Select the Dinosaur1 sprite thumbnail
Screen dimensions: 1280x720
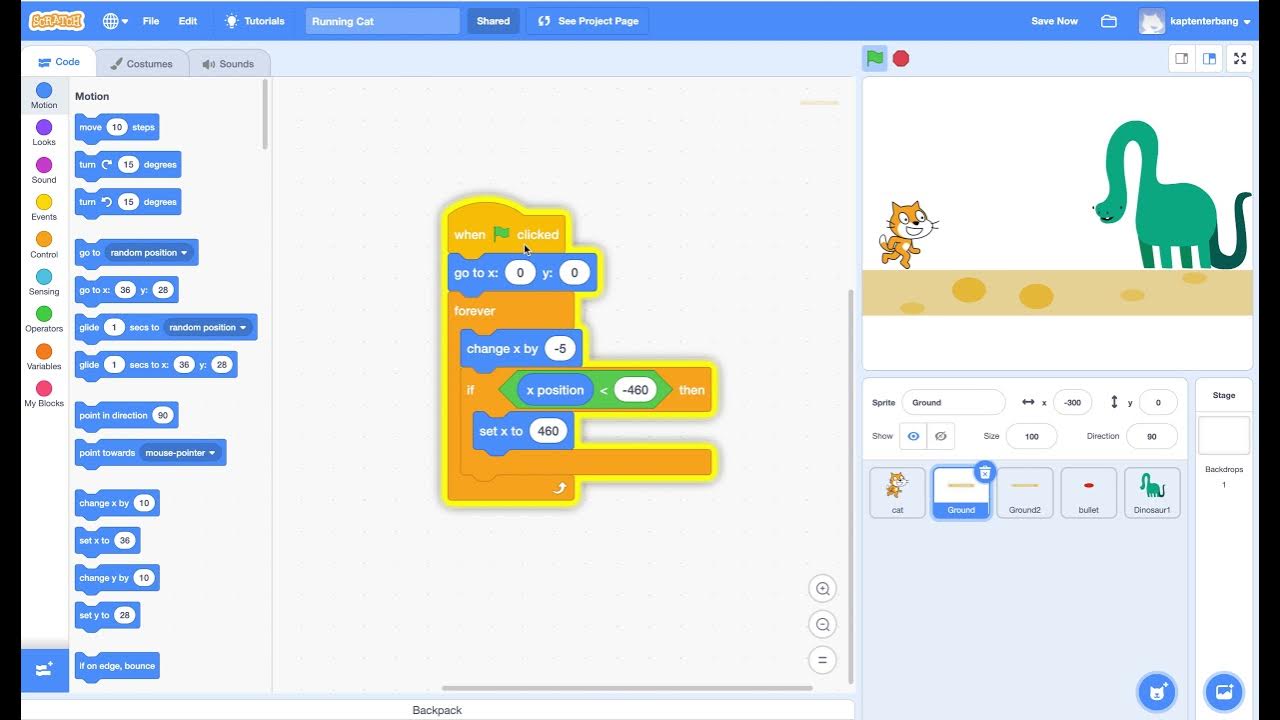click(1152, 492)
